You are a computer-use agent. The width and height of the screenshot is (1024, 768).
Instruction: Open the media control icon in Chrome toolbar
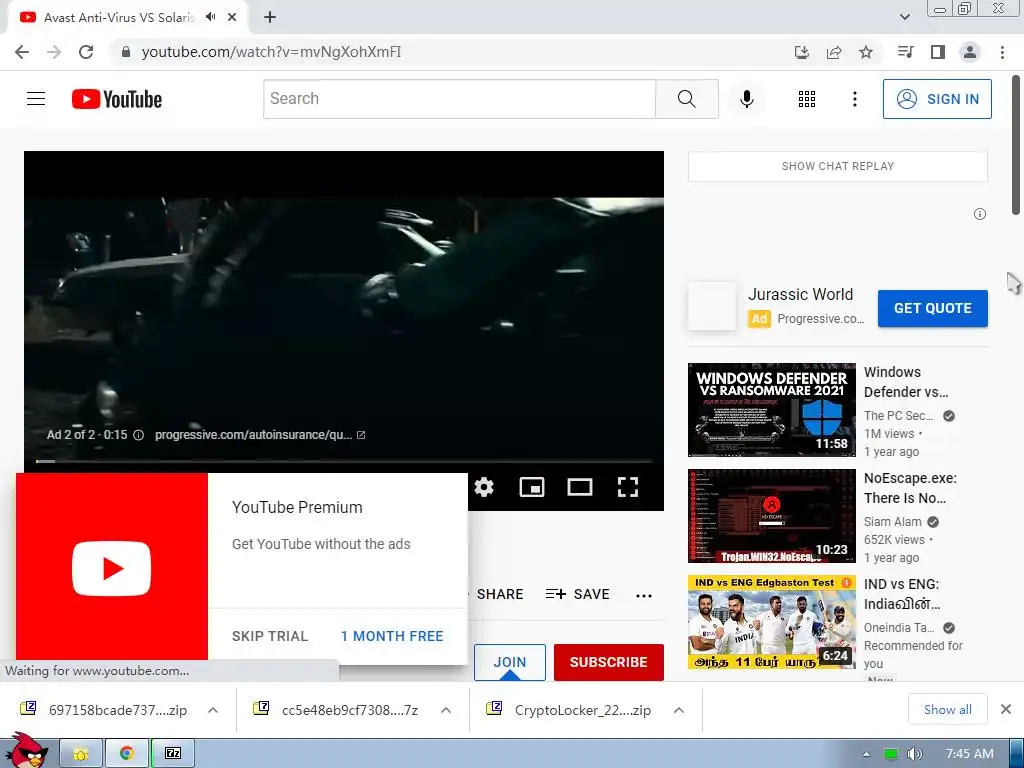tap(905, 52)
